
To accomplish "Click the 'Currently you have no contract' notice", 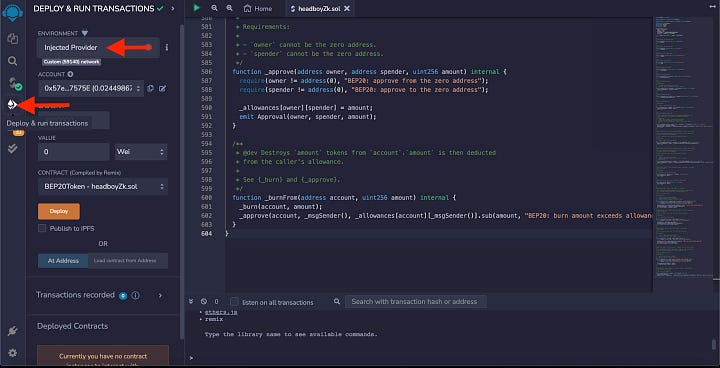I will tap(103, 356).
